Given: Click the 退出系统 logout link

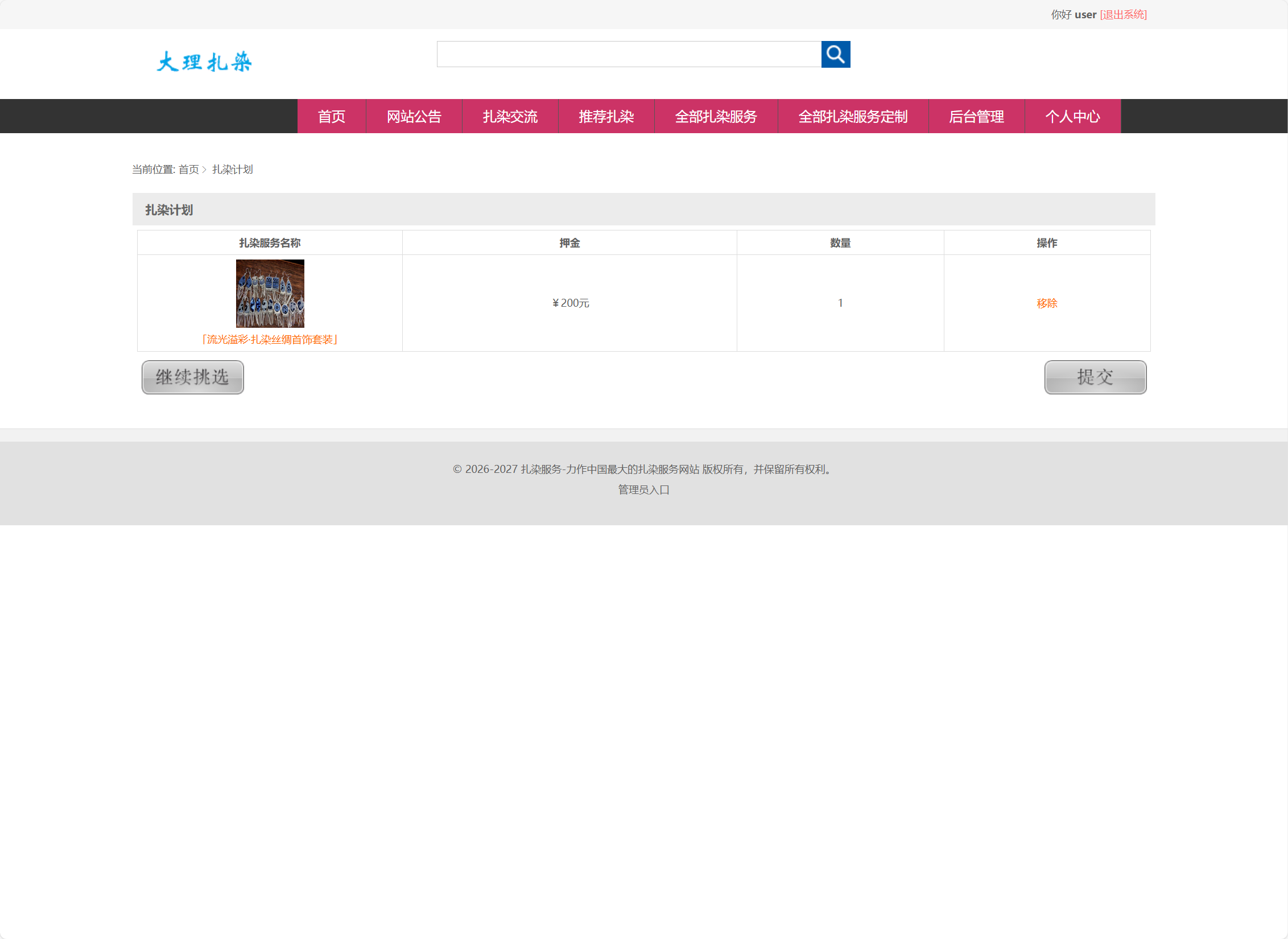Looking at the screenshot, I should click(x=1123, y=14).
